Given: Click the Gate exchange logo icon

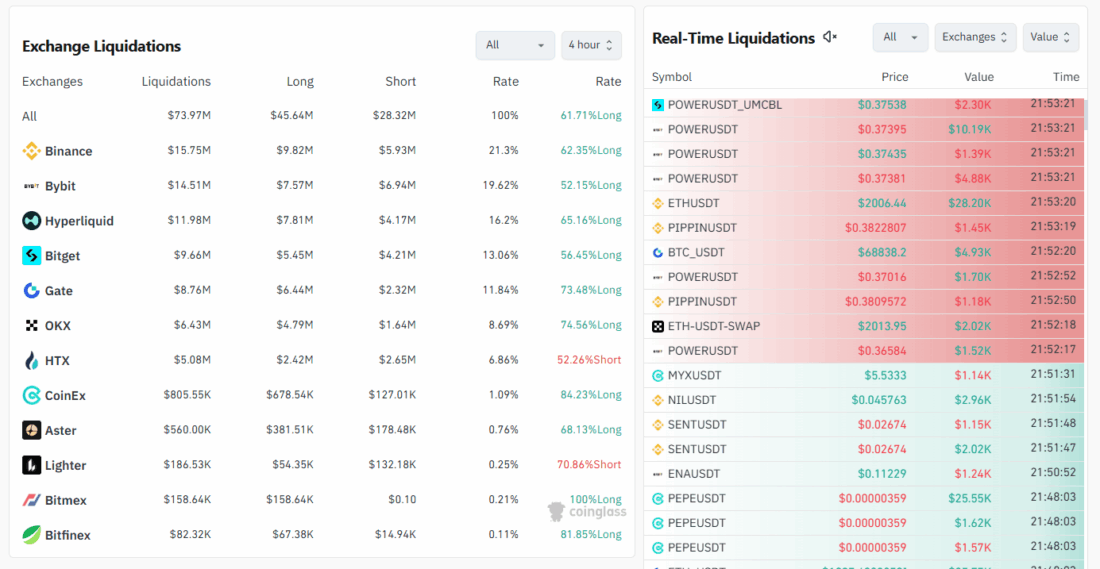Looking at the screenshot, I should tap(32, 290).
